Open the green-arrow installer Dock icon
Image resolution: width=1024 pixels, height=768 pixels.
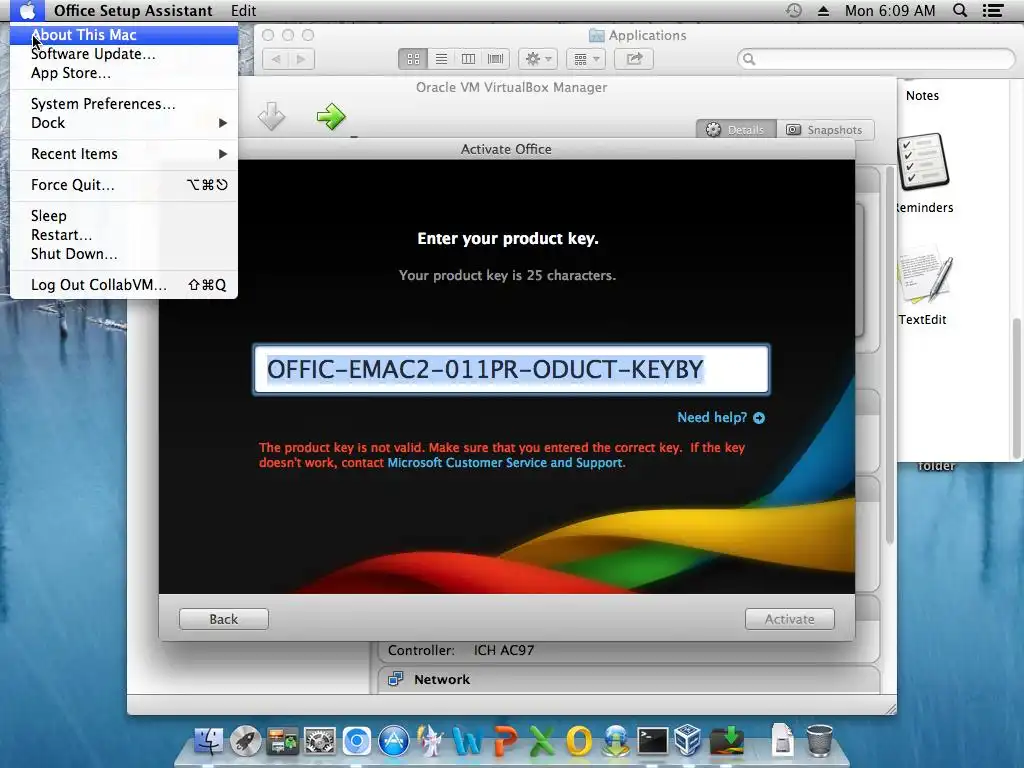[727, 741]
